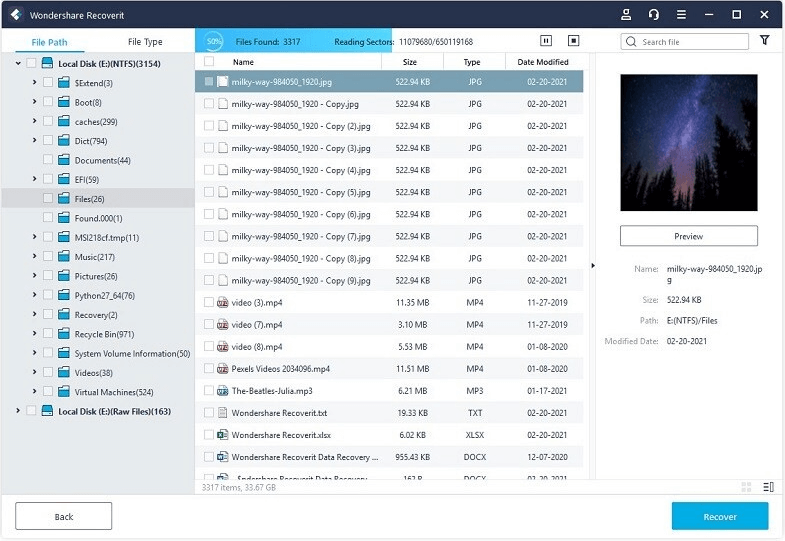785x541 pixels.
Task: Select the File Path tab
Action: click(x=50, y=42)
